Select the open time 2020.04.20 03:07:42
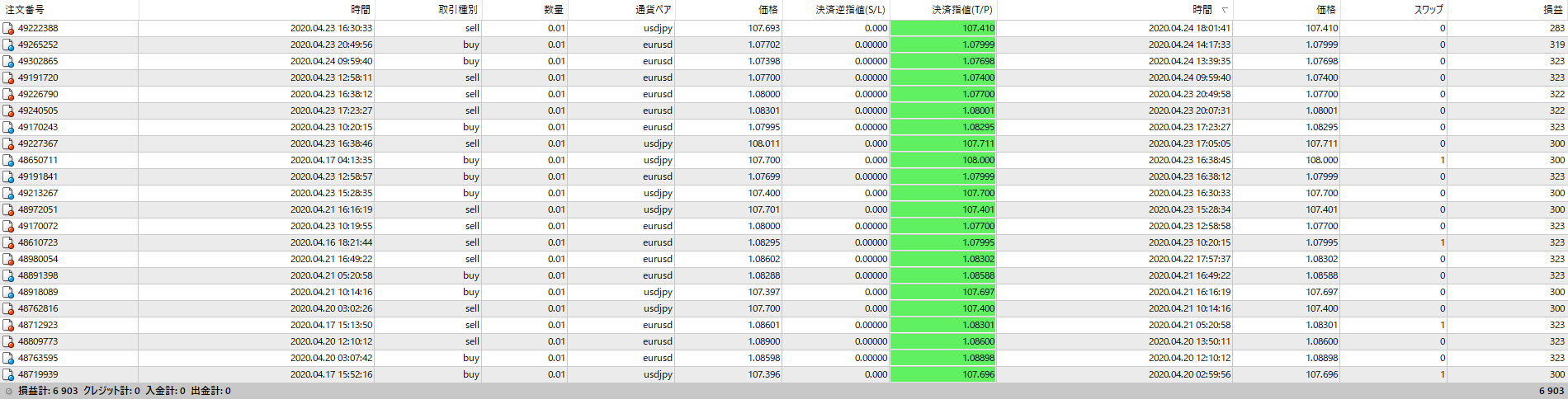 (x=331, y=358)
